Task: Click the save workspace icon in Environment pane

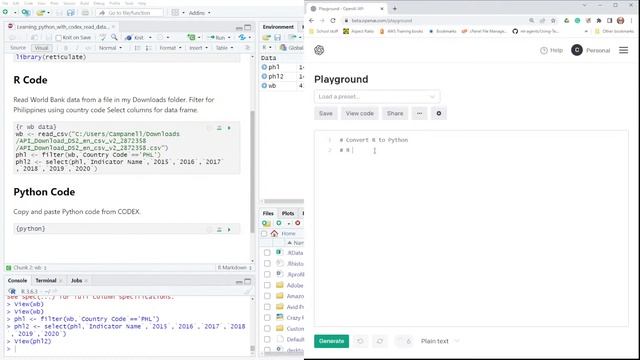Action: [278, 38]
